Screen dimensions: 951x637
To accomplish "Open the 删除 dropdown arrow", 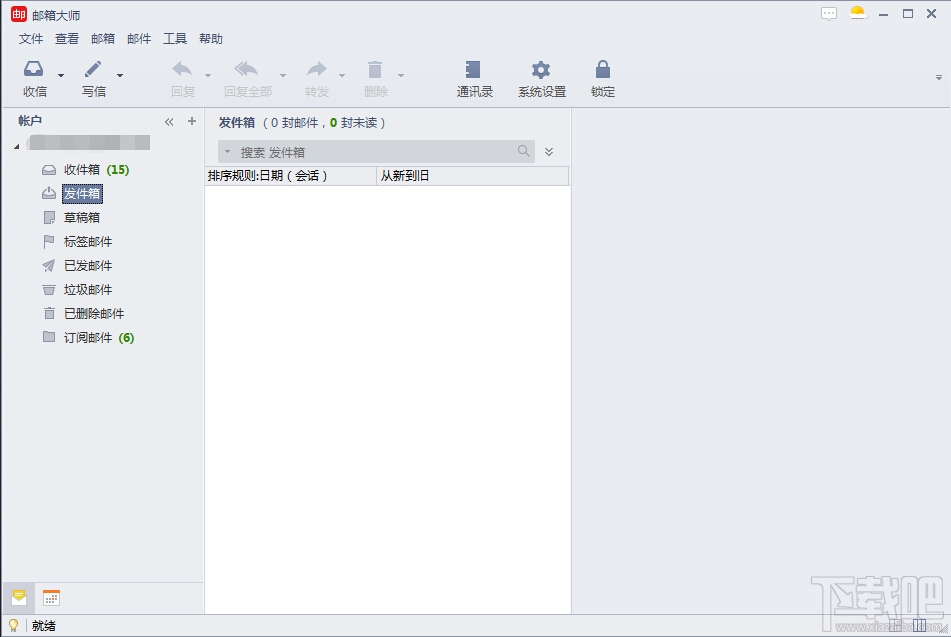I will [401, 75].
